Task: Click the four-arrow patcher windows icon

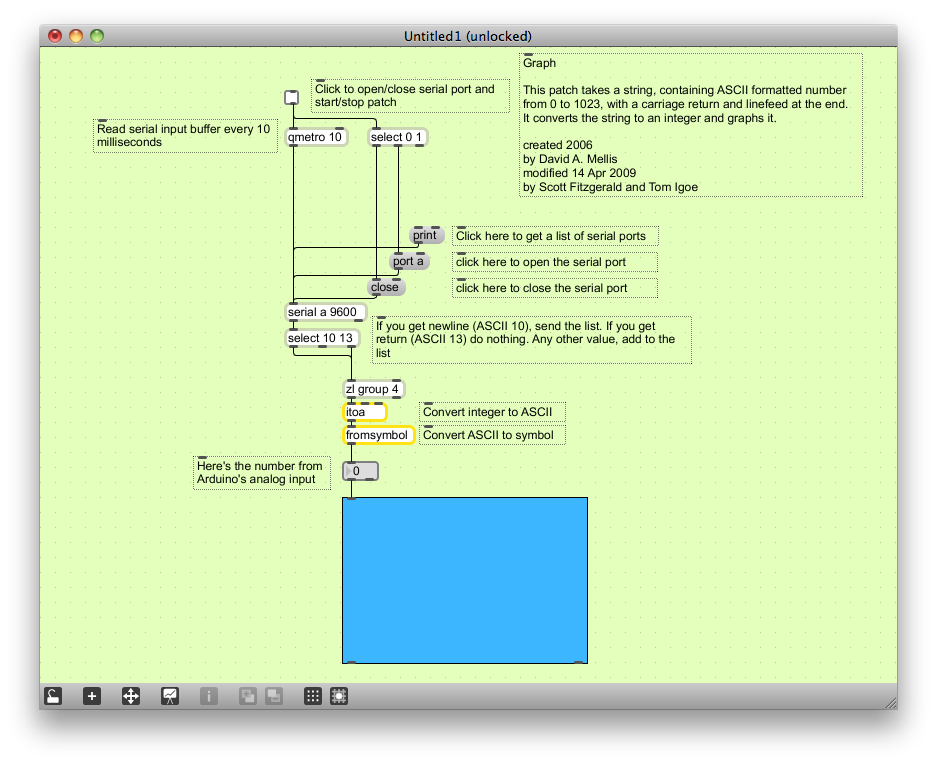Action: point(131,696)
